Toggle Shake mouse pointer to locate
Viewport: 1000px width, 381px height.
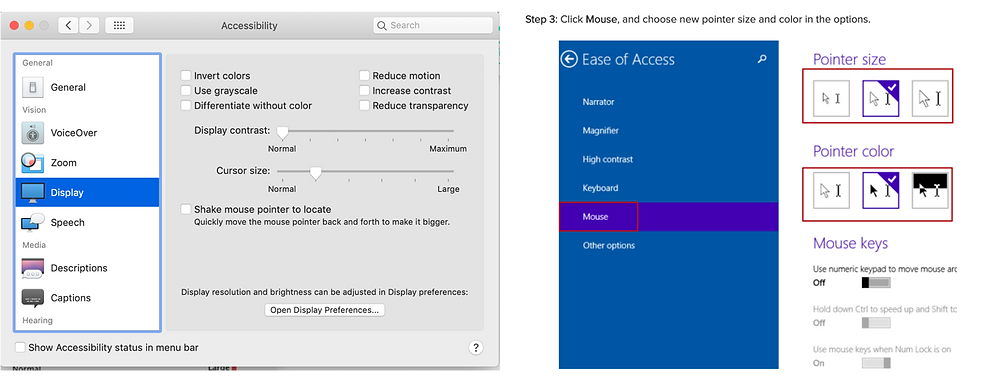[186, 209]
